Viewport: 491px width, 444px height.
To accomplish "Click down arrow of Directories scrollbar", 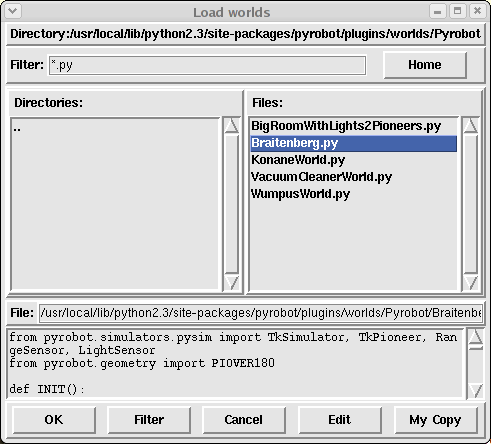I will pyautogui.click(x=232, y=283).
